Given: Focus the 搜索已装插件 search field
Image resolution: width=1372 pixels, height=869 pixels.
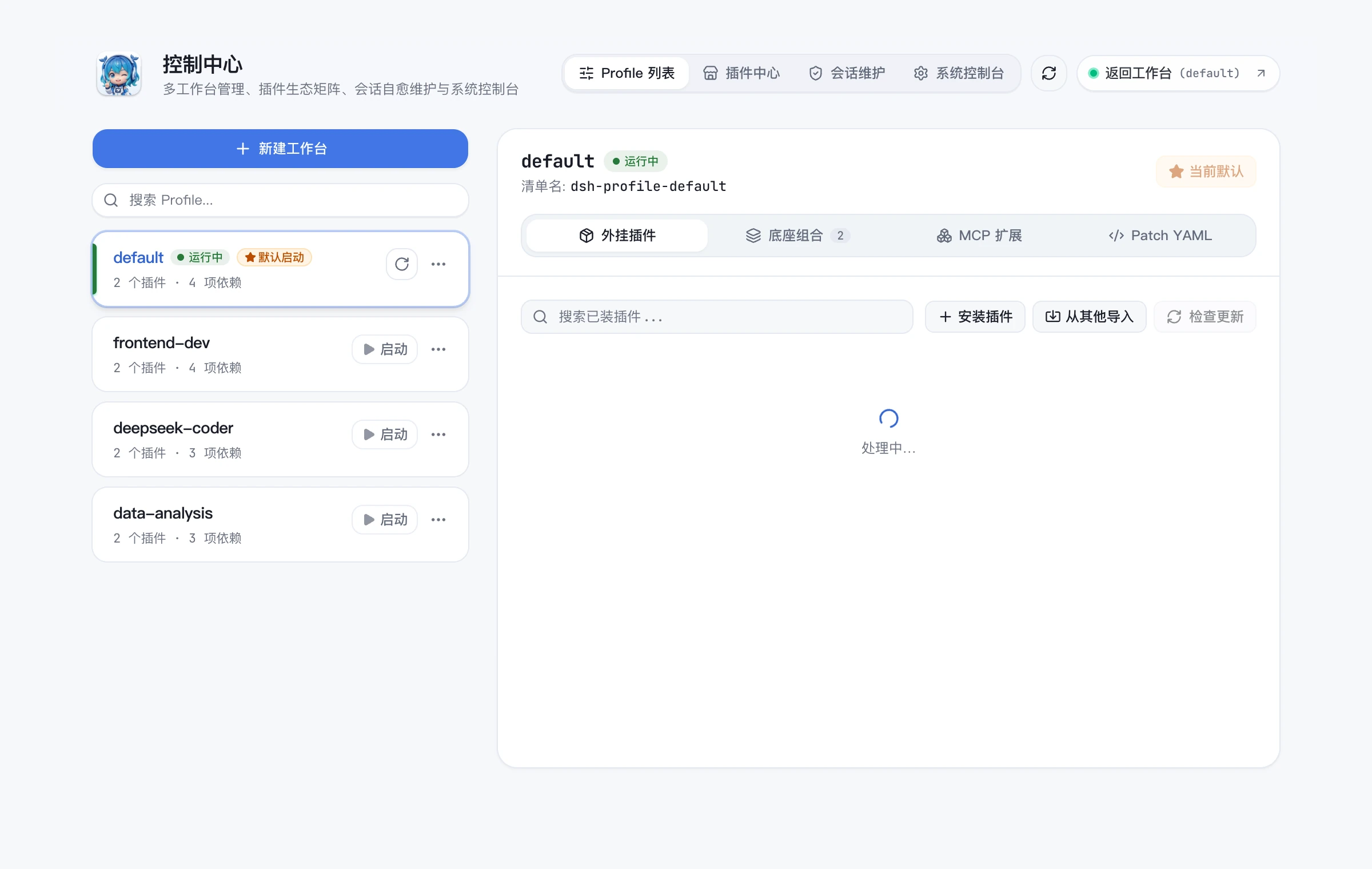Looking at the screenshot, I should [717, 317].
